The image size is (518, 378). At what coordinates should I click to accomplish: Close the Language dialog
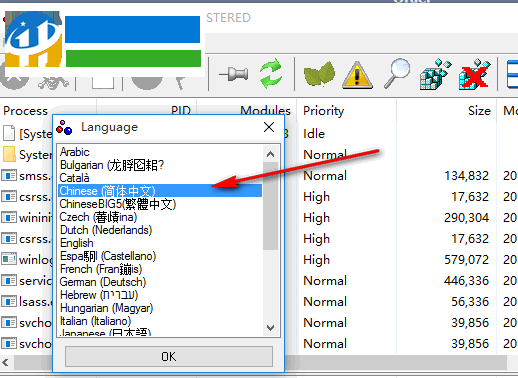269,127
